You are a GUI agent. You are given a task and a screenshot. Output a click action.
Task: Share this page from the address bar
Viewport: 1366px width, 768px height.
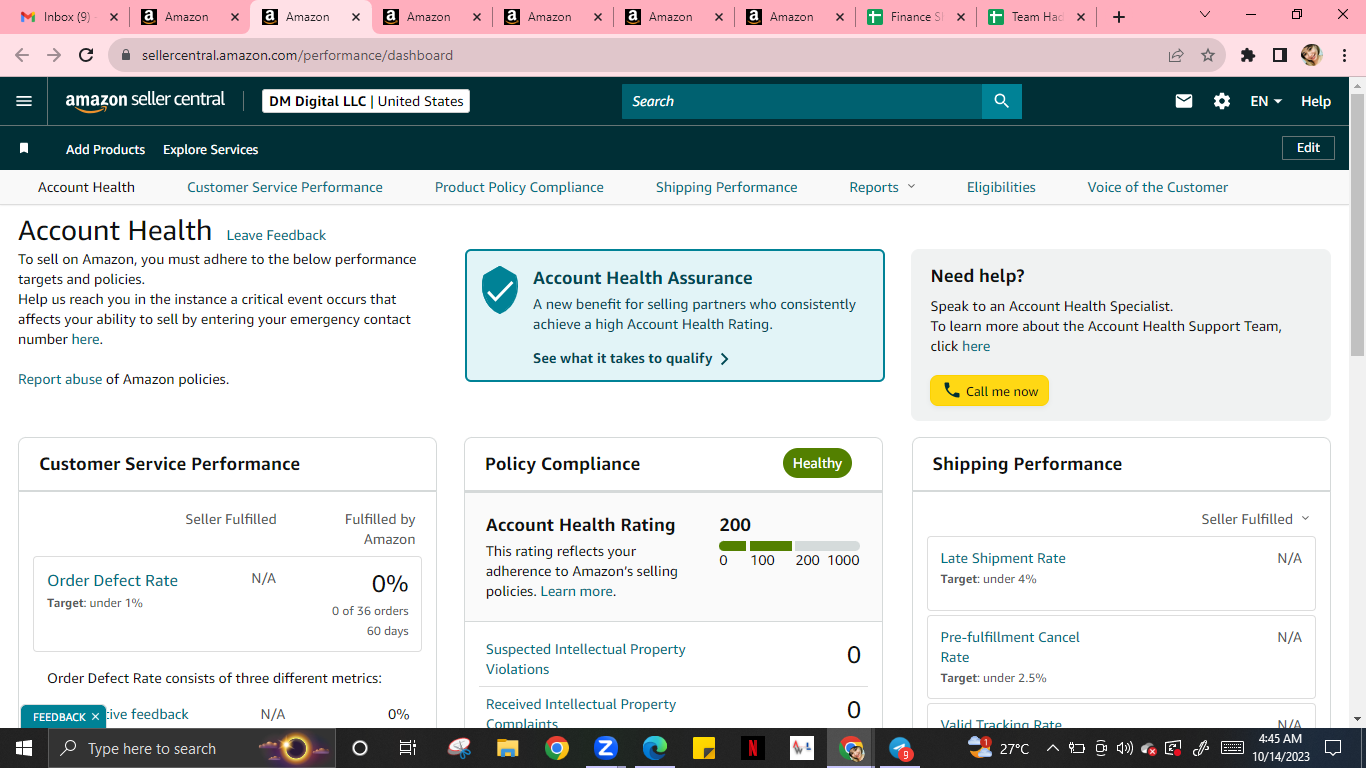pos(1176,56)
